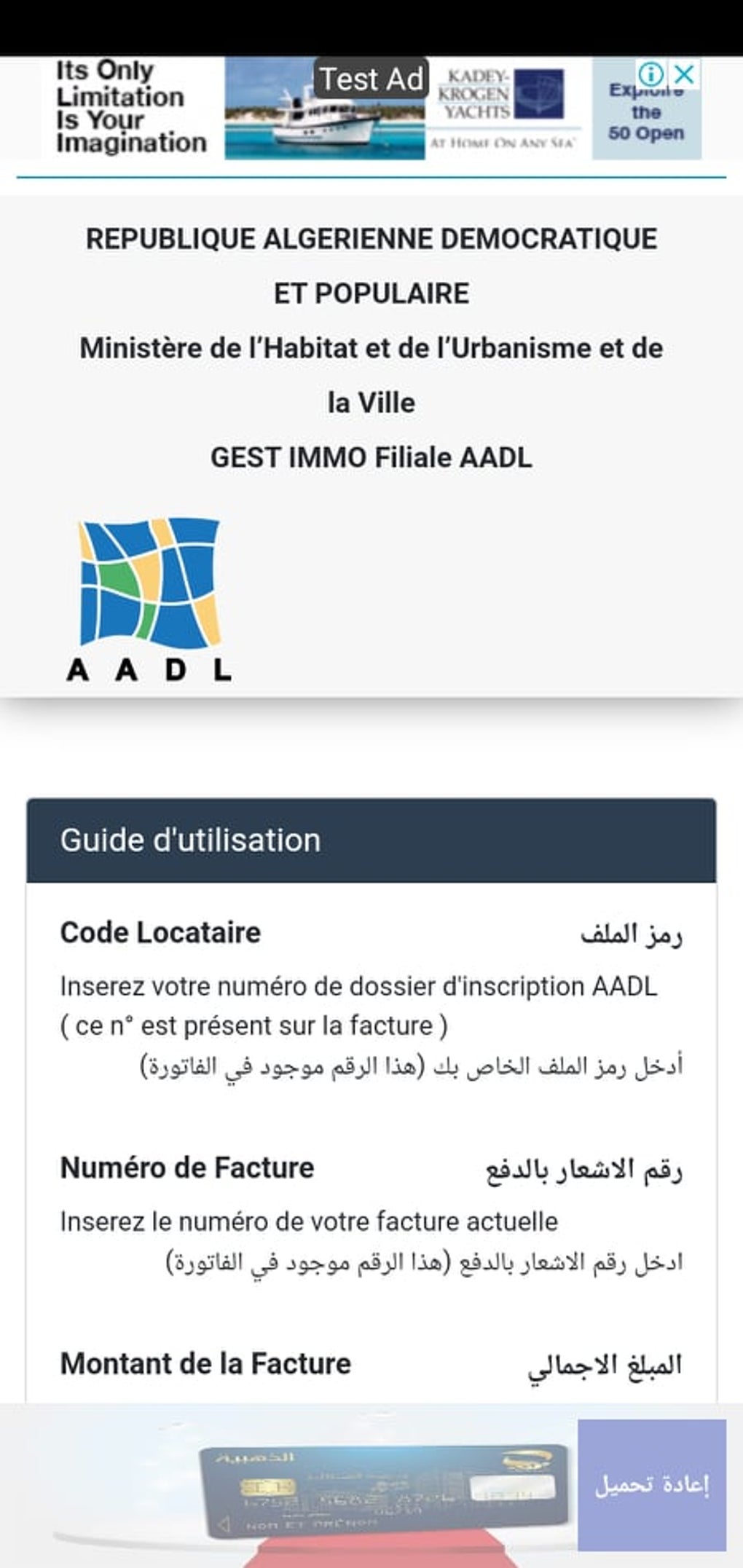Tap the "GEST IMMO Filiale AADL" title
Viewport: 743px width, 1568px height.
(x=371, y=457)
